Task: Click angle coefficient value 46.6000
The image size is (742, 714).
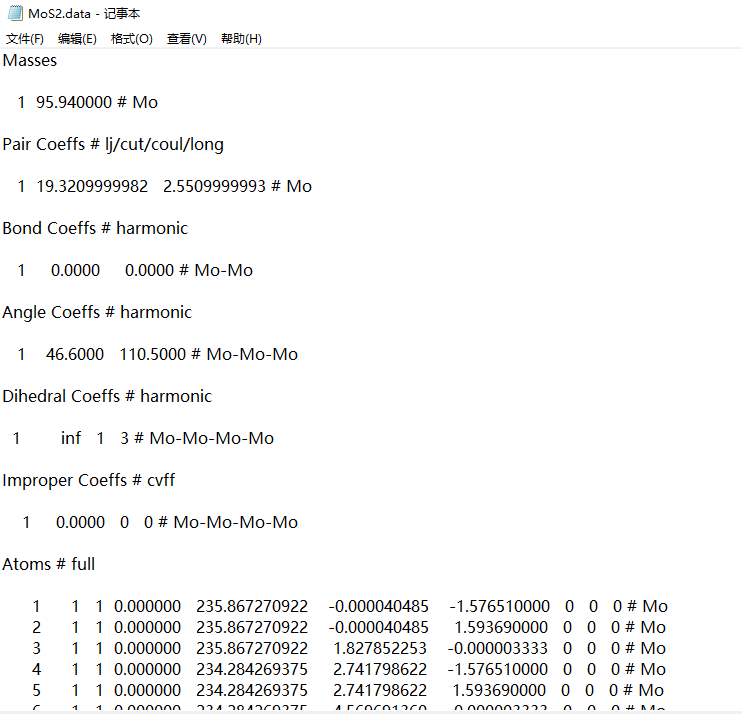Action: pos(75,354)
